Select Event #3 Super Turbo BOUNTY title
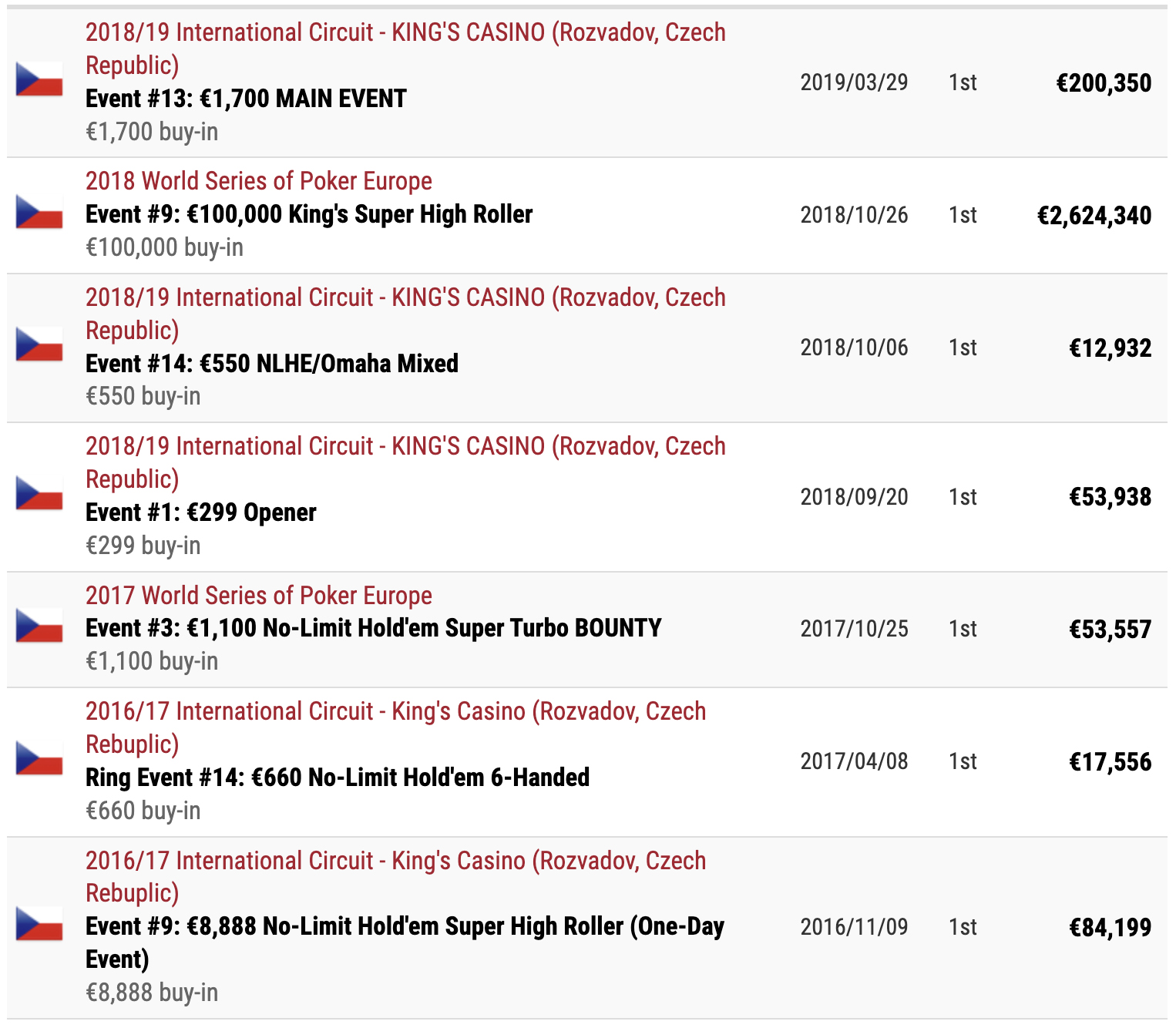The height and width of the screenshot is (1028, 1176). pyautogui.click(x=373, y=628)
